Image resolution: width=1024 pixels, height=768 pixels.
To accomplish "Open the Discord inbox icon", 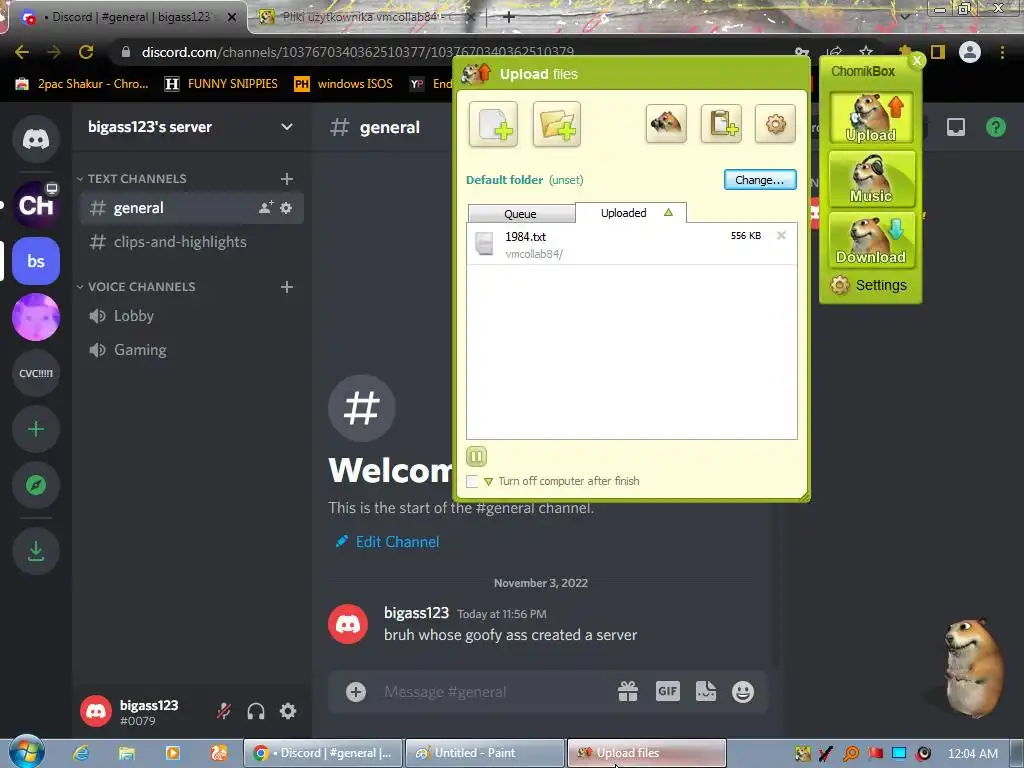I will (956, 127).
